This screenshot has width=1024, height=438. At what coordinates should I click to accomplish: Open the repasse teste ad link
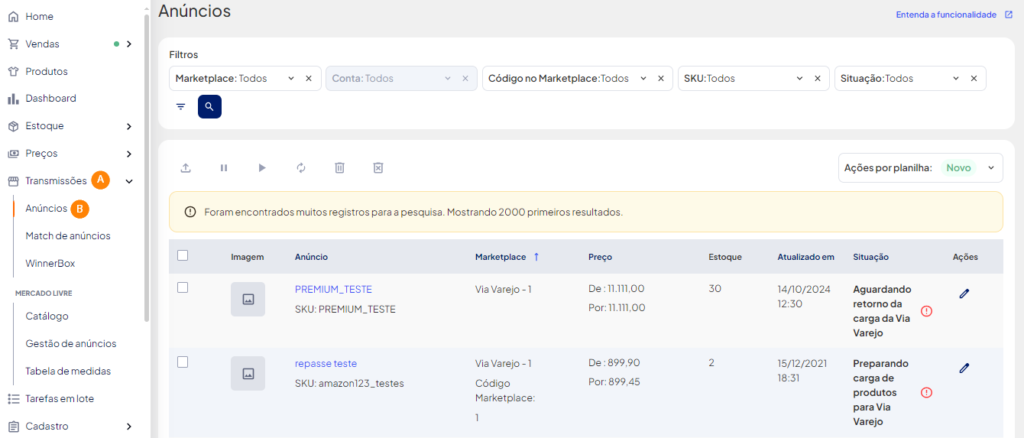326,364
